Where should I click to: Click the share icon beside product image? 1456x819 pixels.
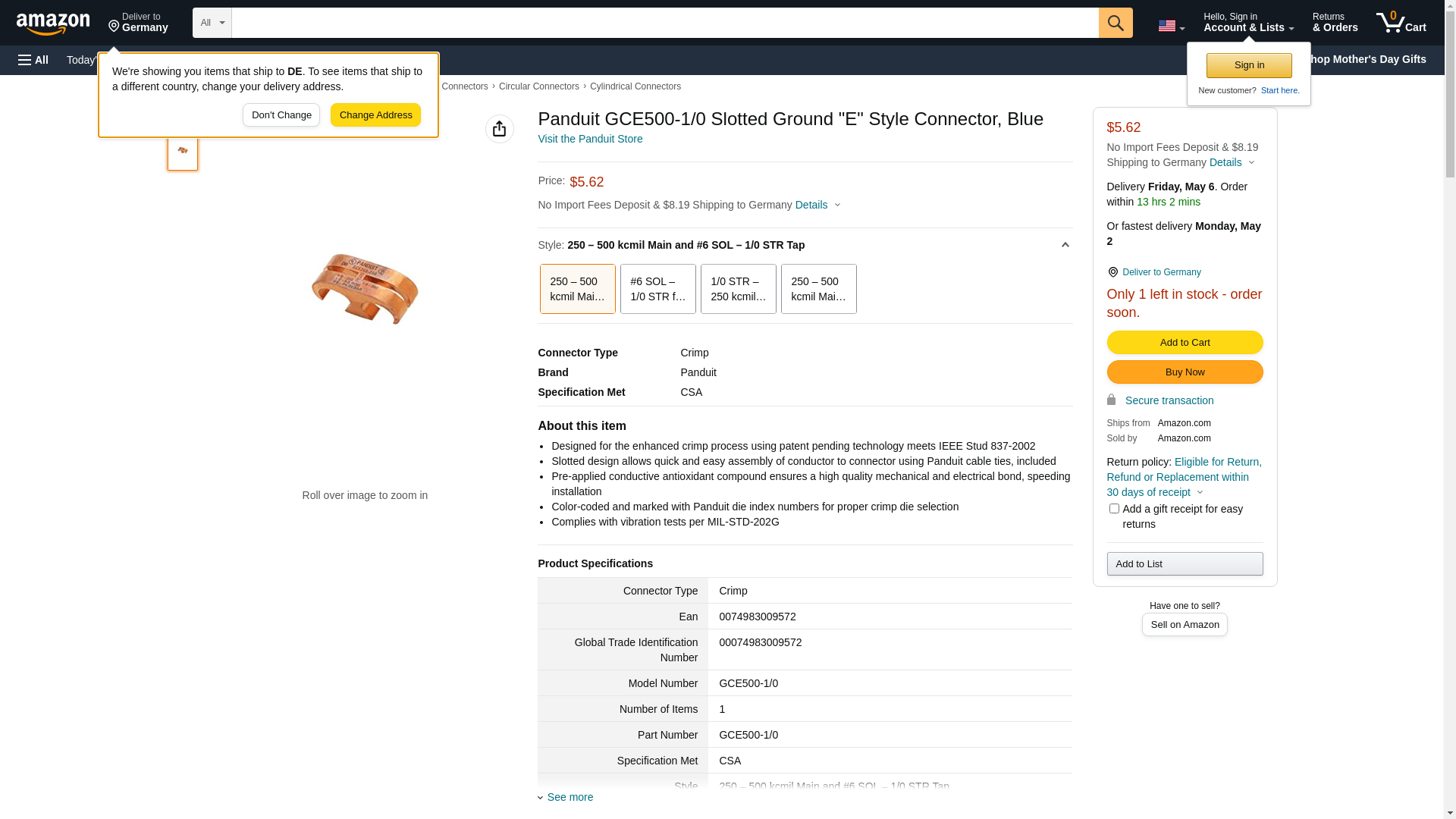point(499,129)
